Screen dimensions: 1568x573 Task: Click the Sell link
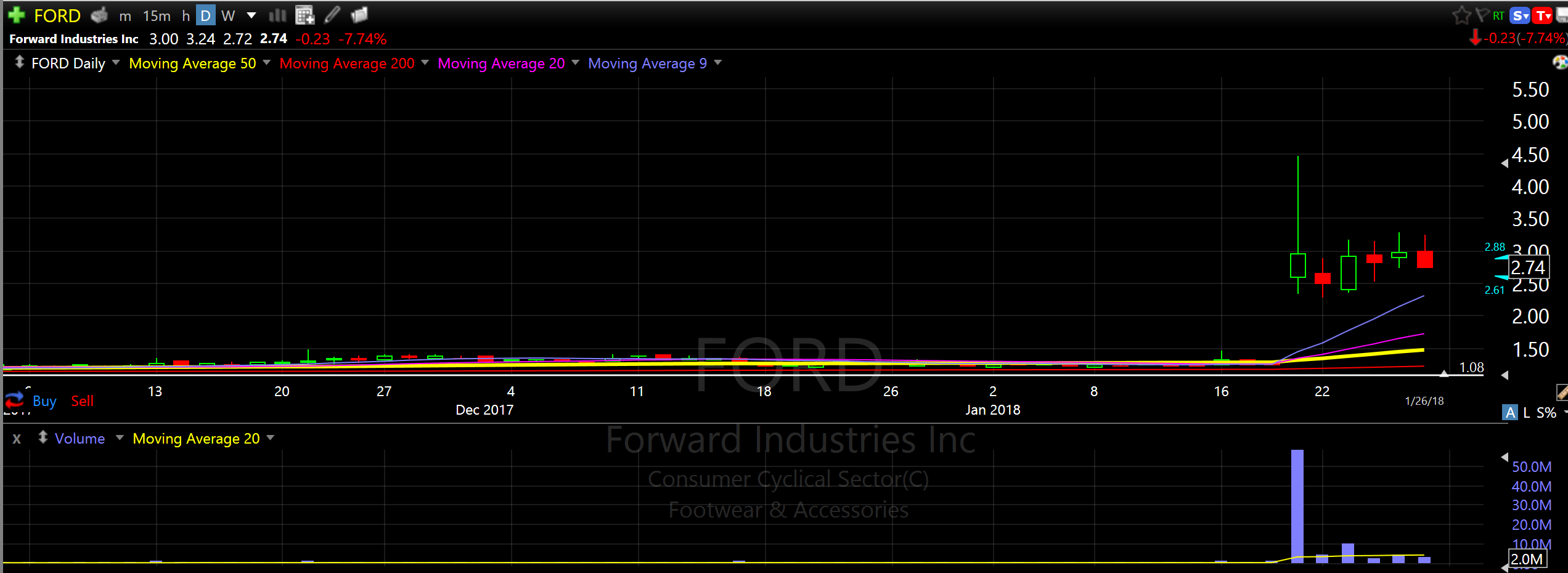[82, 401]
